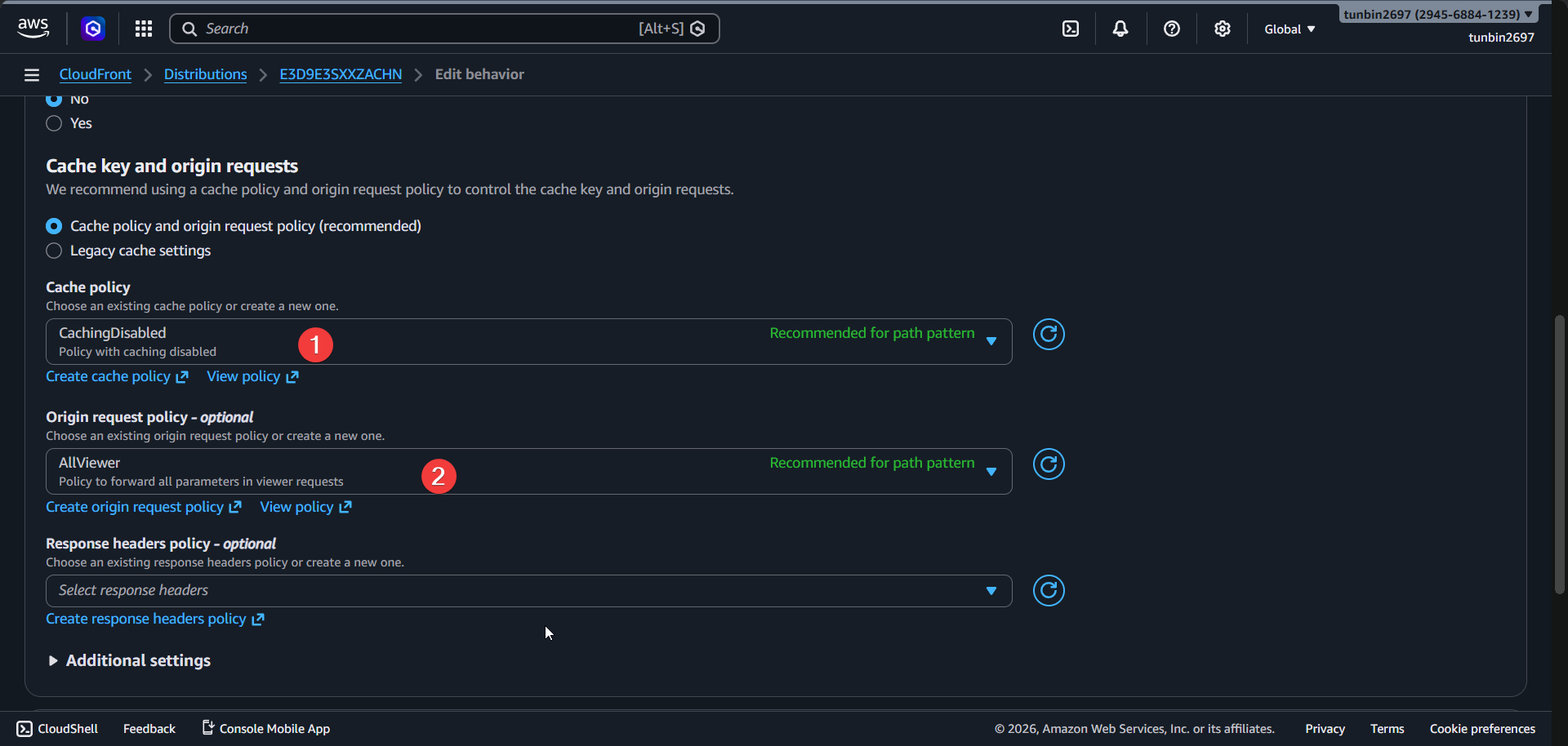Refresh the Origin request policy list

coord(1048,464)
